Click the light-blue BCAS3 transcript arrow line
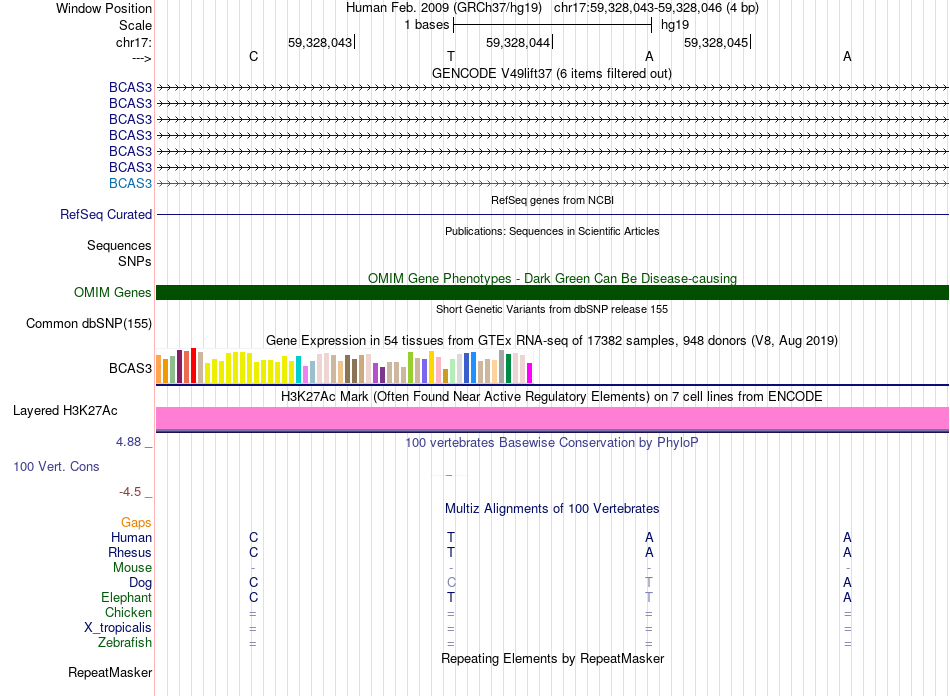The height and width of the screenshot is (696, 950). pos(552,183)
